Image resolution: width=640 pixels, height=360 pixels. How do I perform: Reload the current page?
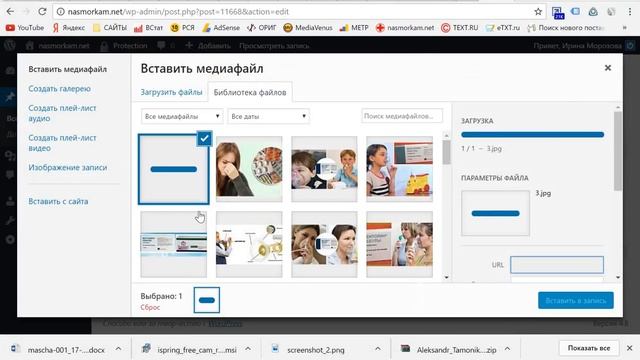[x=42, y=11]
